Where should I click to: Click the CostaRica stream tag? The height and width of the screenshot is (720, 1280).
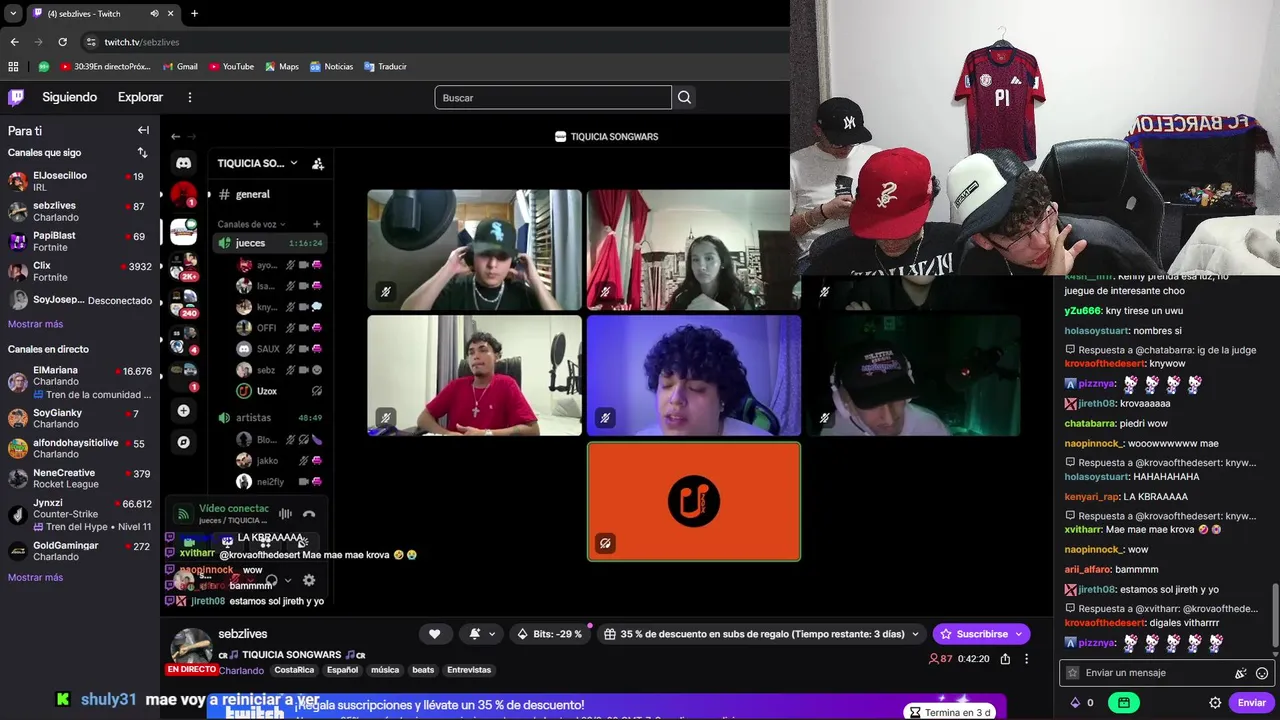point(294,670)
